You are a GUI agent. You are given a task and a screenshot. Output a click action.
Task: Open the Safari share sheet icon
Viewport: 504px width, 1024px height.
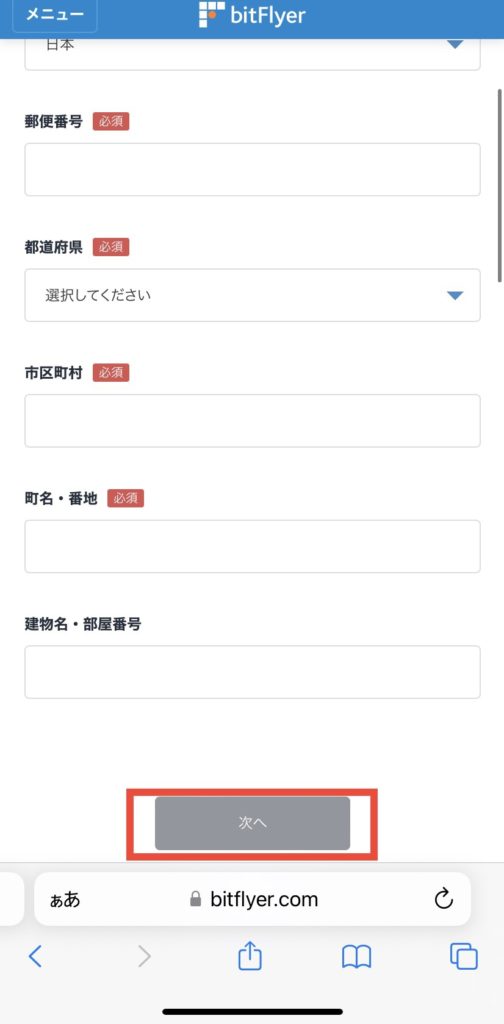click(250, 956)
